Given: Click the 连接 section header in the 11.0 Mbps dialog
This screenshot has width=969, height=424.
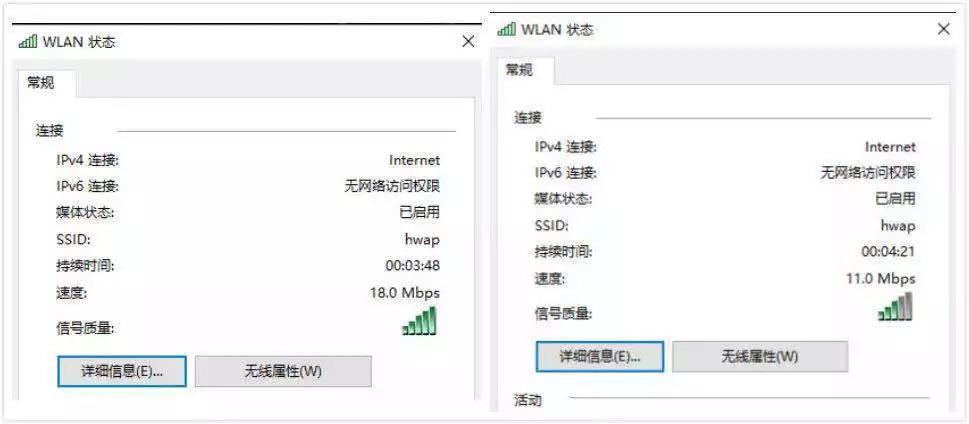Looking at the screenshot, I should [528, 118].
